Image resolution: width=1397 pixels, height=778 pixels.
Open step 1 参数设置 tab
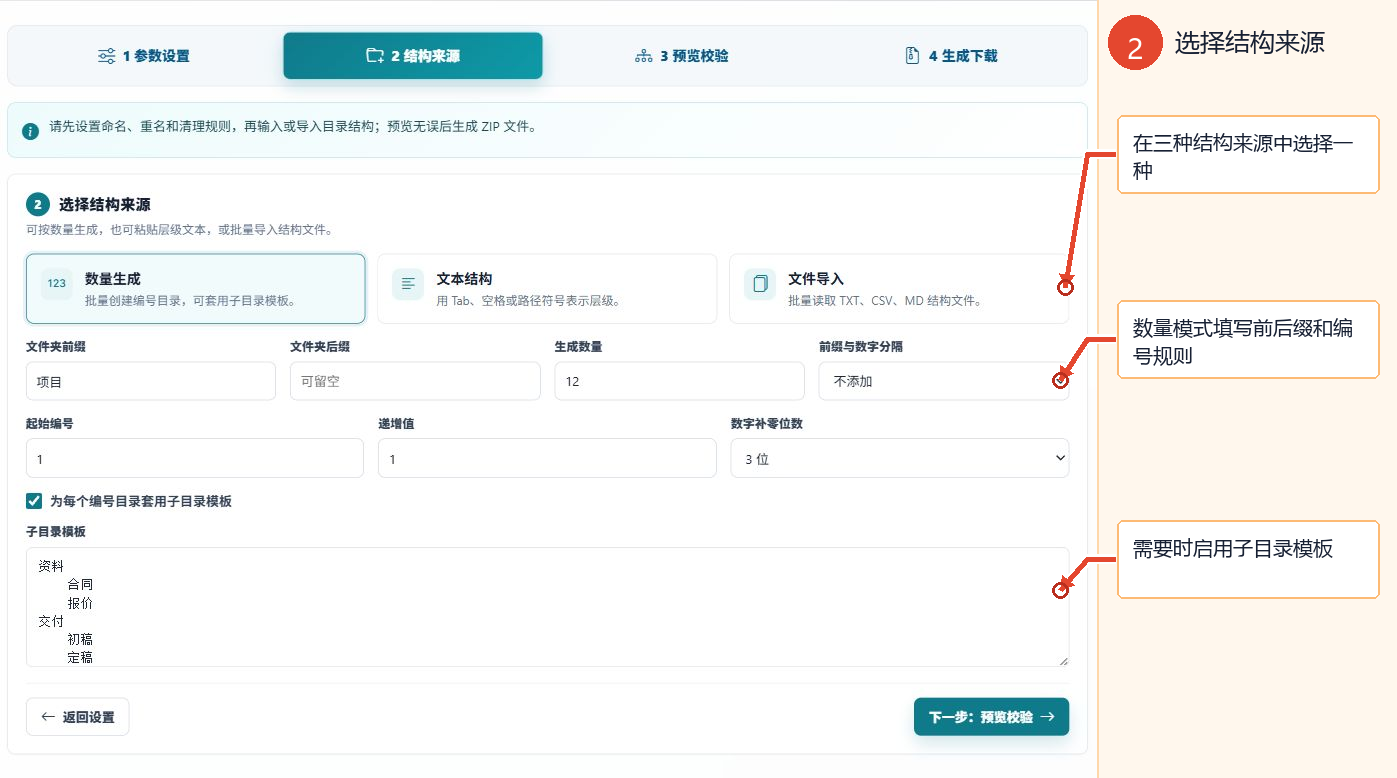145,56
